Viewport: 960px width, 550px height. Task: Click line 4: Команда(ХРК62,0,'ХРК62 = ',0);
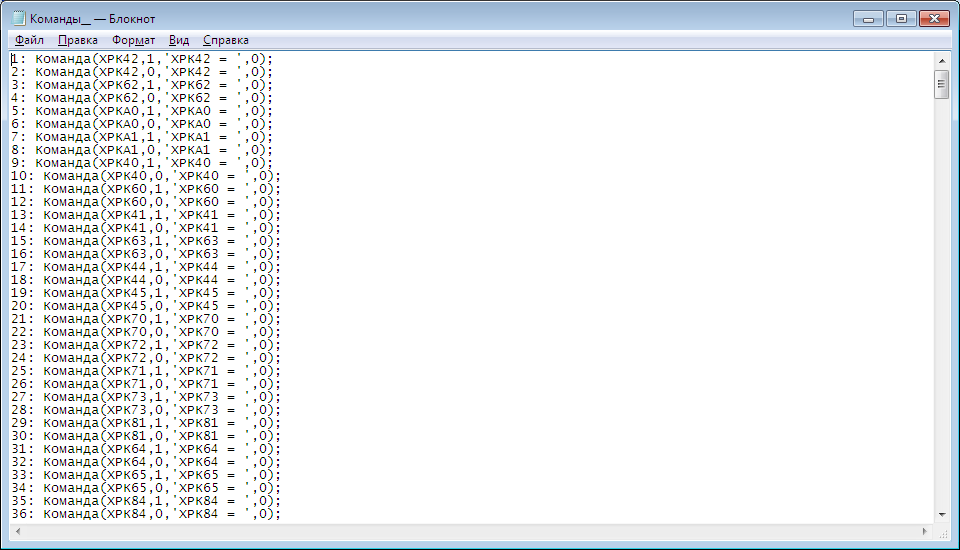click(141, 98)
